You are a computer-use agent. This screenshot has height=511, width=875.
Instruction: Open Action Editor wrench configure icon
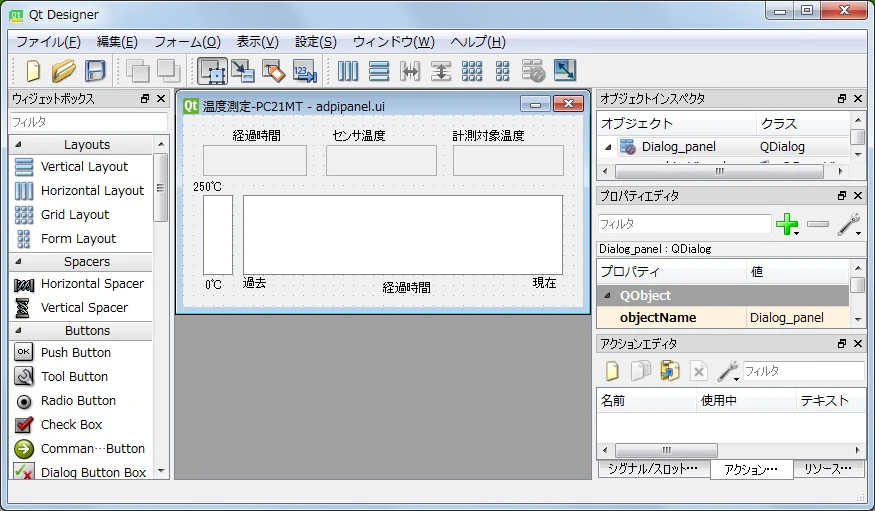click(728, 370)
